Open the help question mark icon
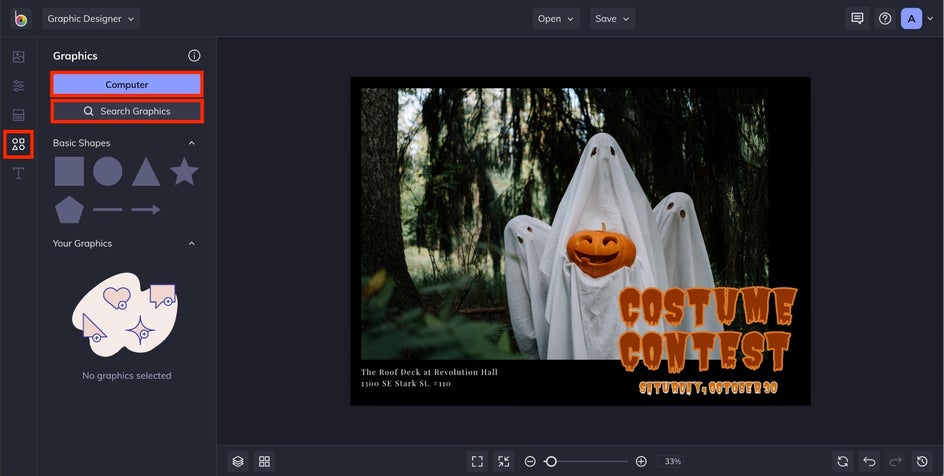The image size is (944, 476). pos(885,18)
